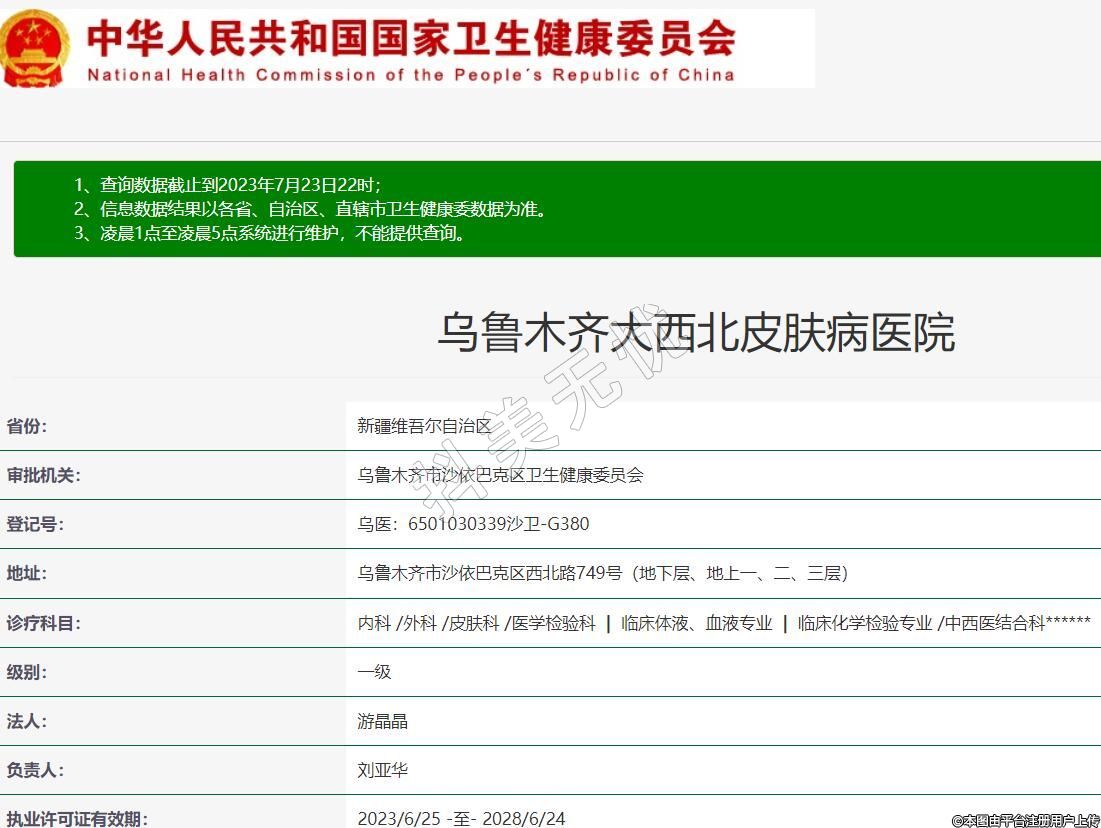Click the 审批机关 row label
The image size is (1101, 828).
pos(44,475)
